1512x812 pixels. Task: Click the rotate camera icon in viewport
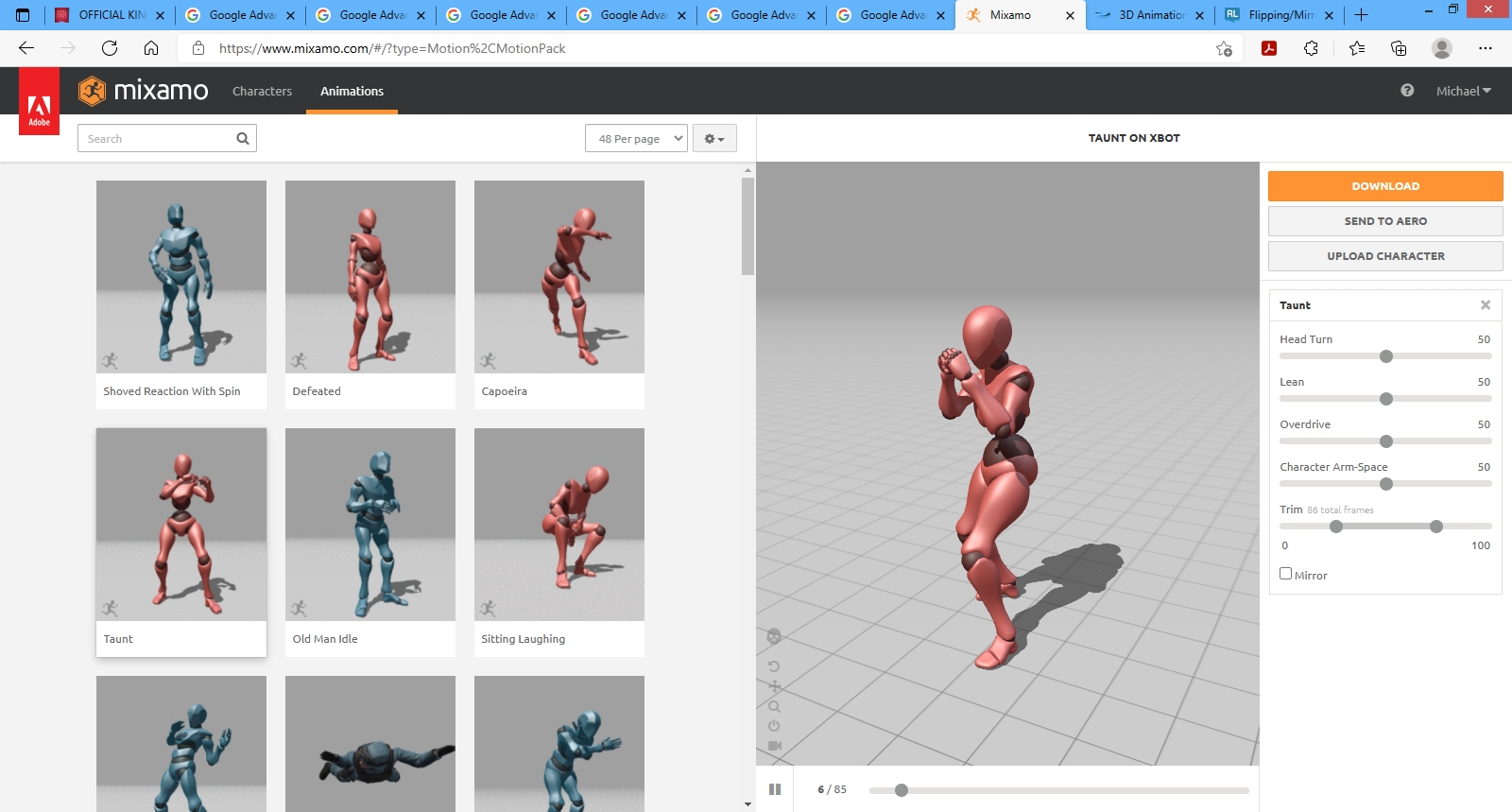(774, 666)
